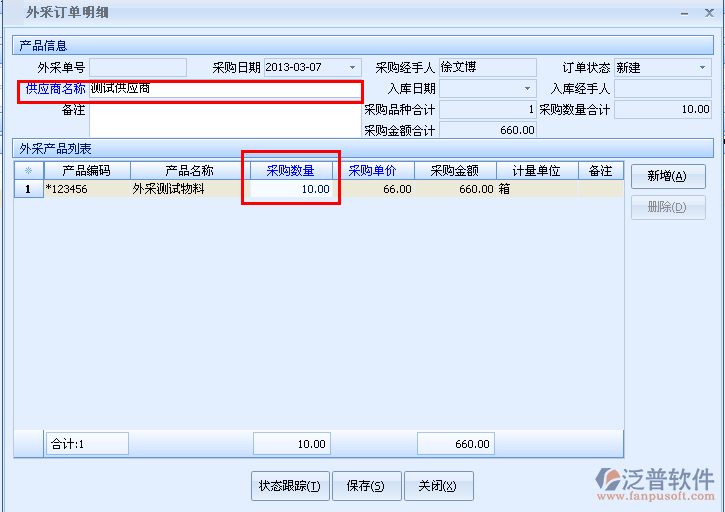Click the 采购单价 column header

click(373, 171)
